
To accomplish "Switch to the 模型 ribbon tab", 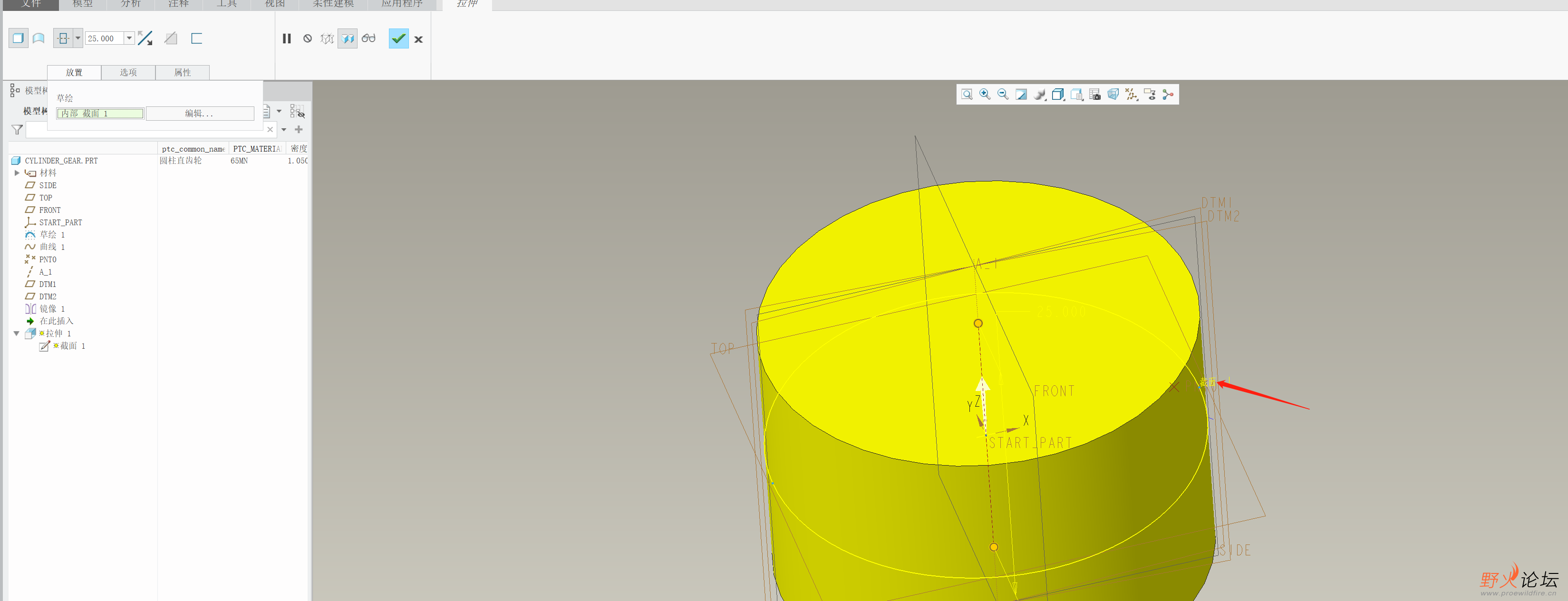I will coord(83,4).
